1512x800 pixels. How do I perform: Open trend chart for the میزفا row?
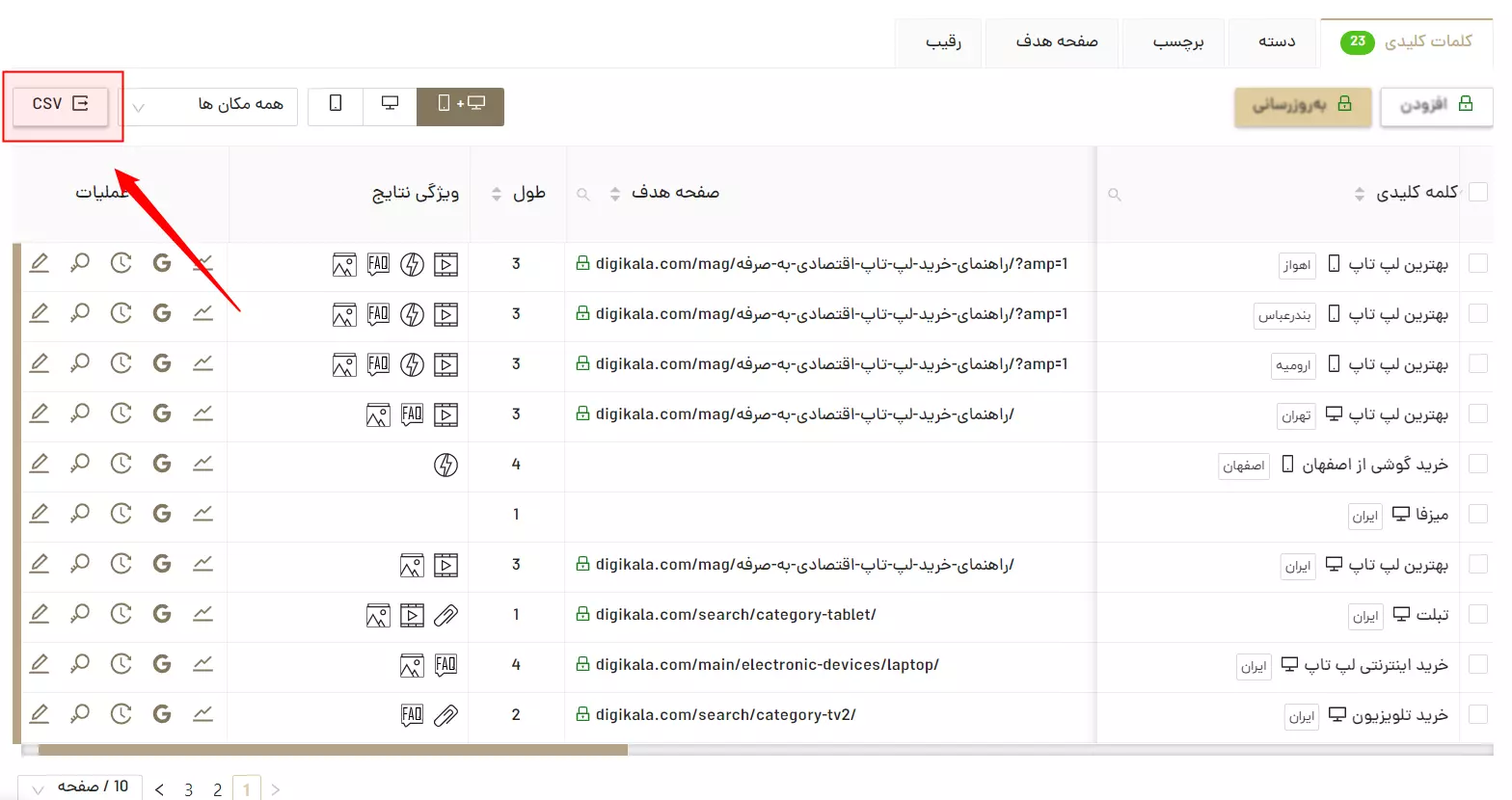(202, 514)
